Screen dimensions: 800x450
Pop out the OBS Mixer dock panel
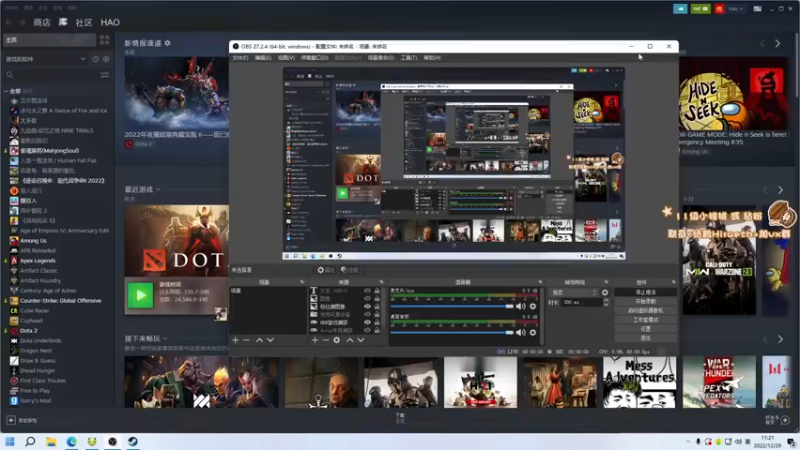(x=540, y=282)
